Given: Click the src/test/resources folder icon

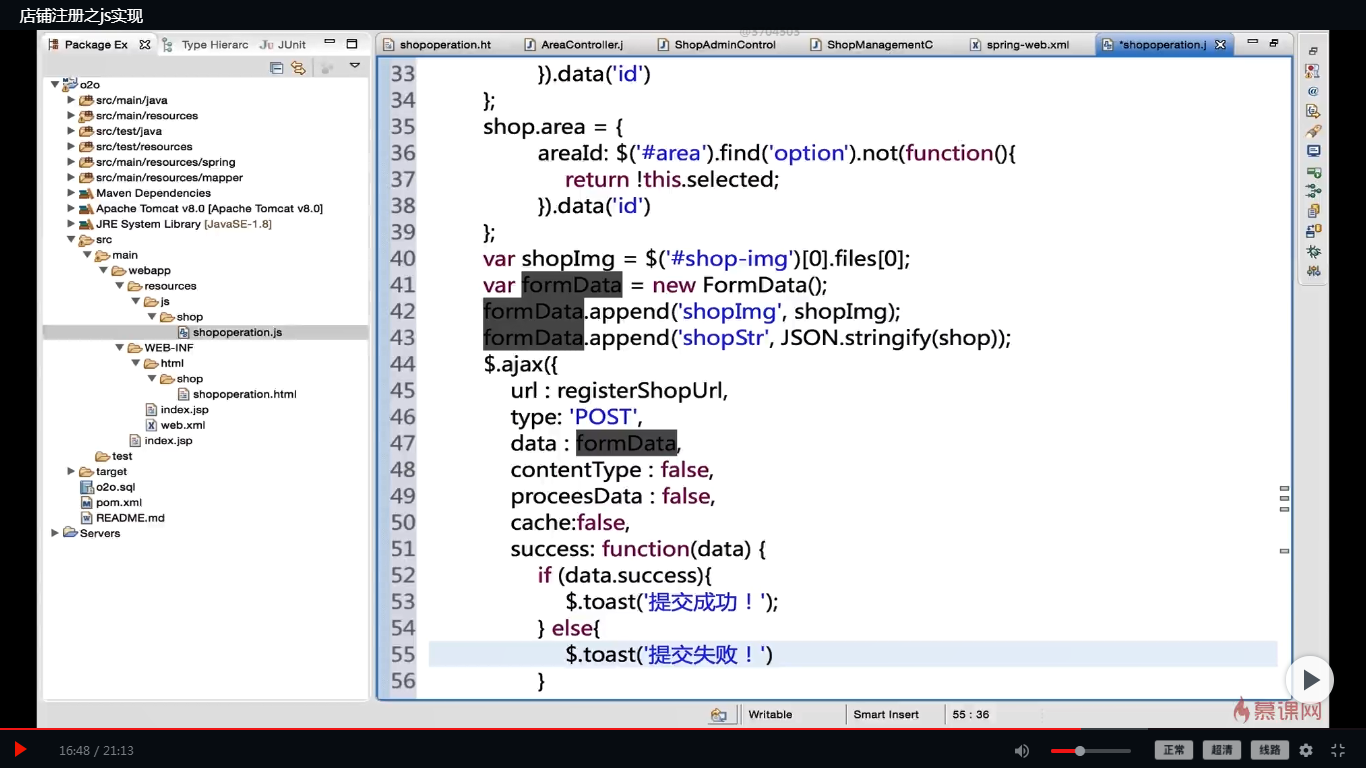Looking at the screenshot, I should pyautogui.click(x=86, y=146).
